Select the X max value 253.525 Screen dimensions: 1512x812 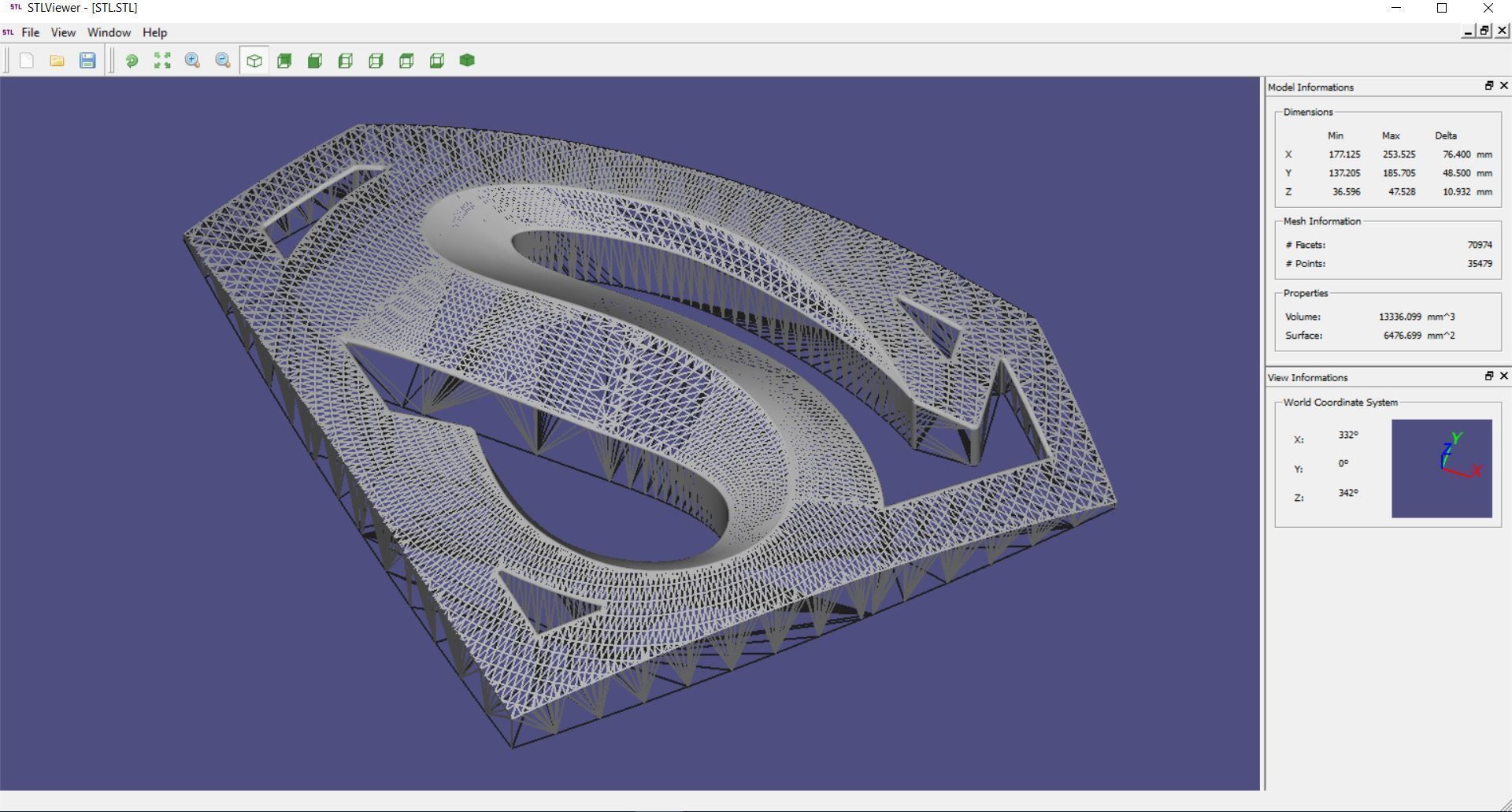click(1399, 154)
